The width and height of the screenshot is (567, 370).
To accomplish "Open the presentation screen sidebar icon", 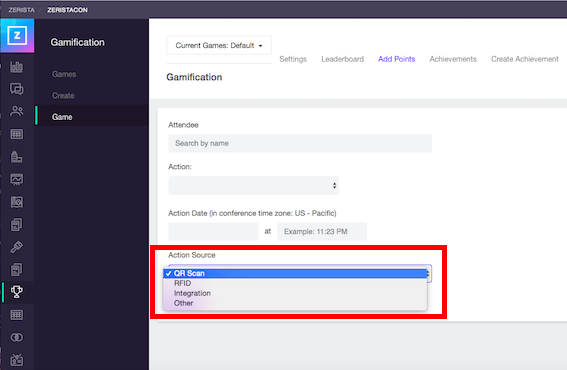I will click(x=17, y=179).
